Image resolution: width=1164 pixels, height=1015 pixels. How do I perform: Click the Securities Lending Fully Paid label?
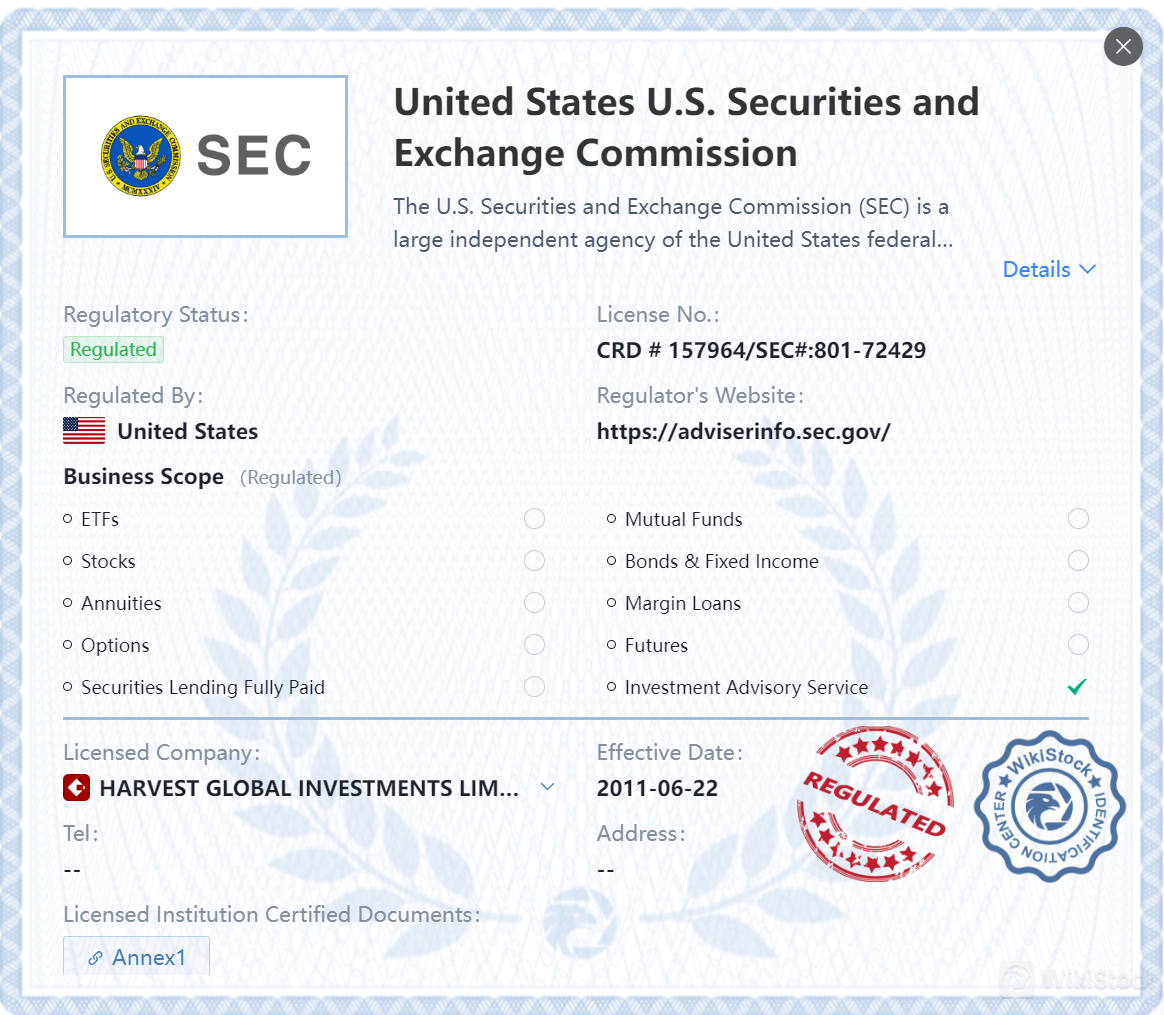point(203,688)
